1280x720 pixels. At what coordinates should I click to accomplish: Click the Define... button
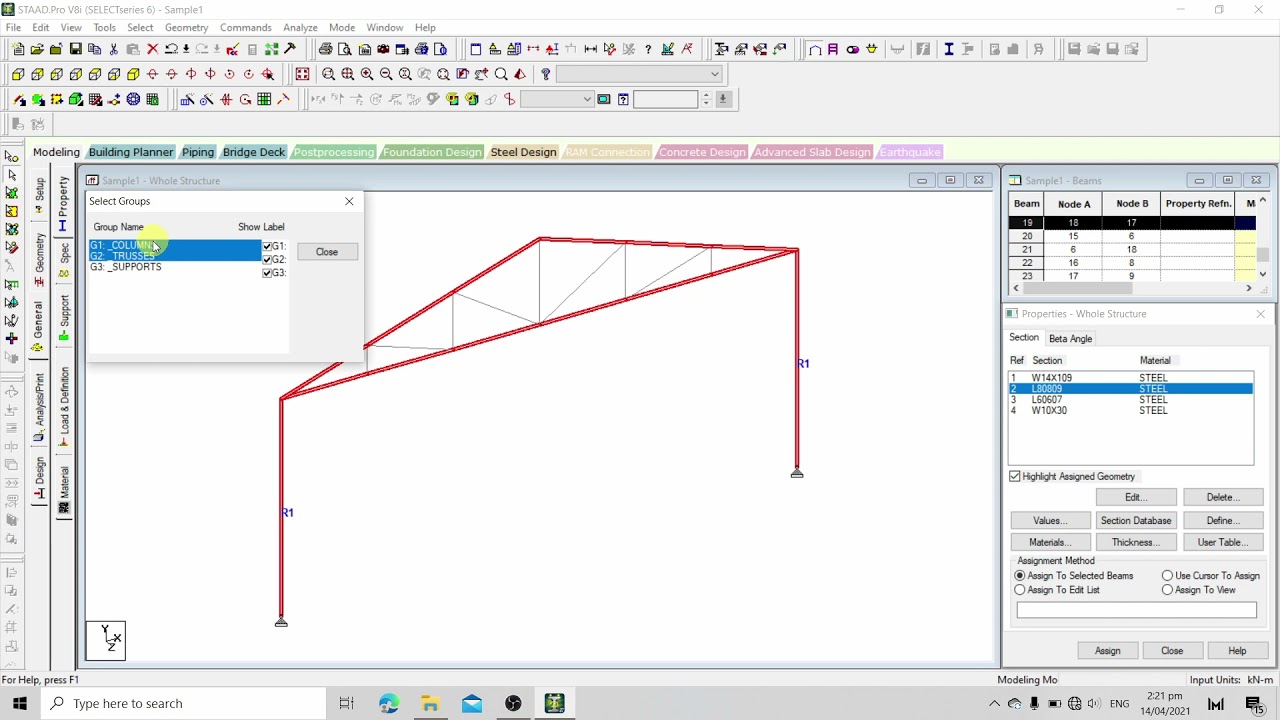point(1222,521)
